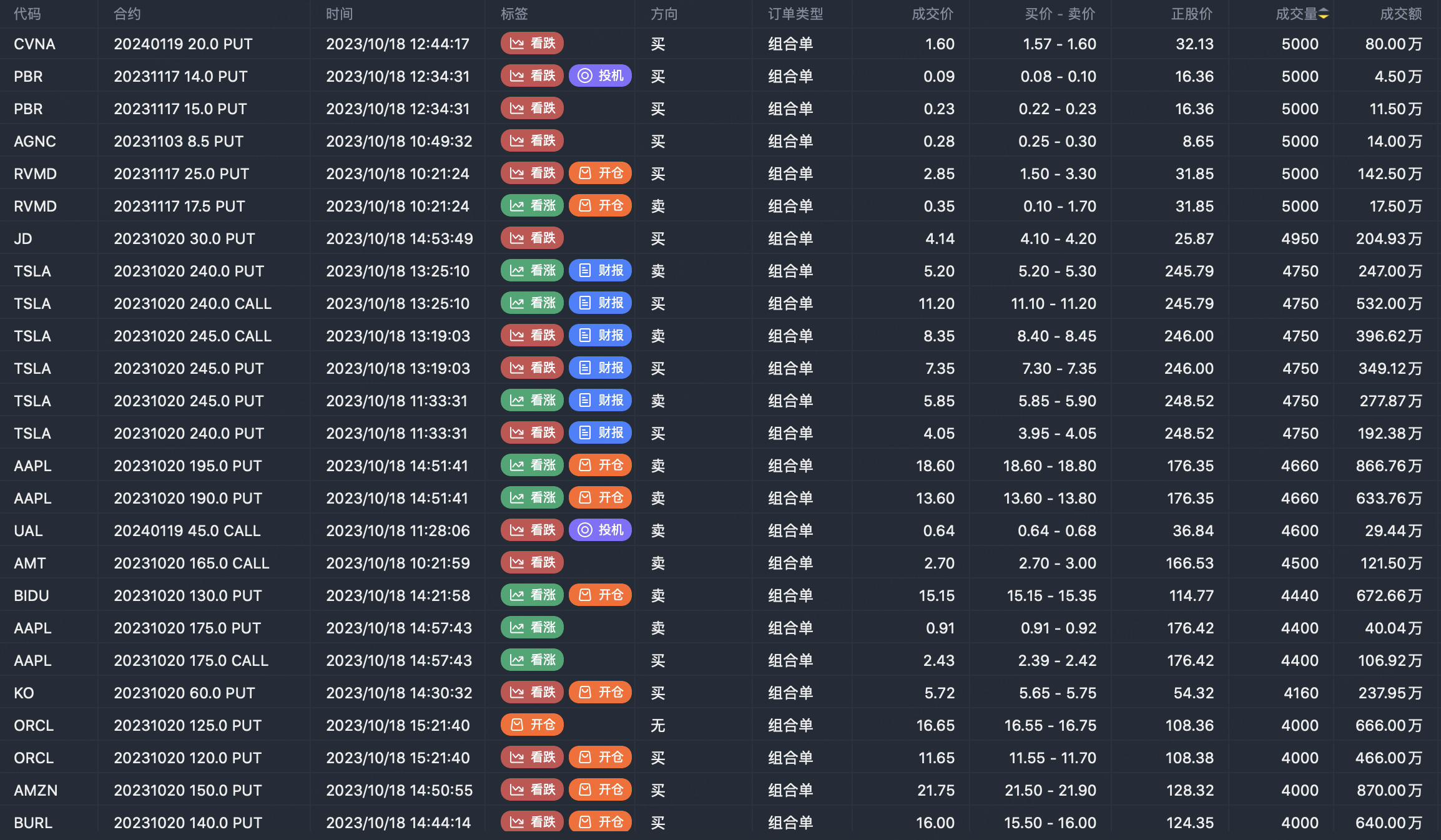
Task: Click 财报 tag in TSLA 245.0 PUT 13:19:03 row
Action: point(600,368)
